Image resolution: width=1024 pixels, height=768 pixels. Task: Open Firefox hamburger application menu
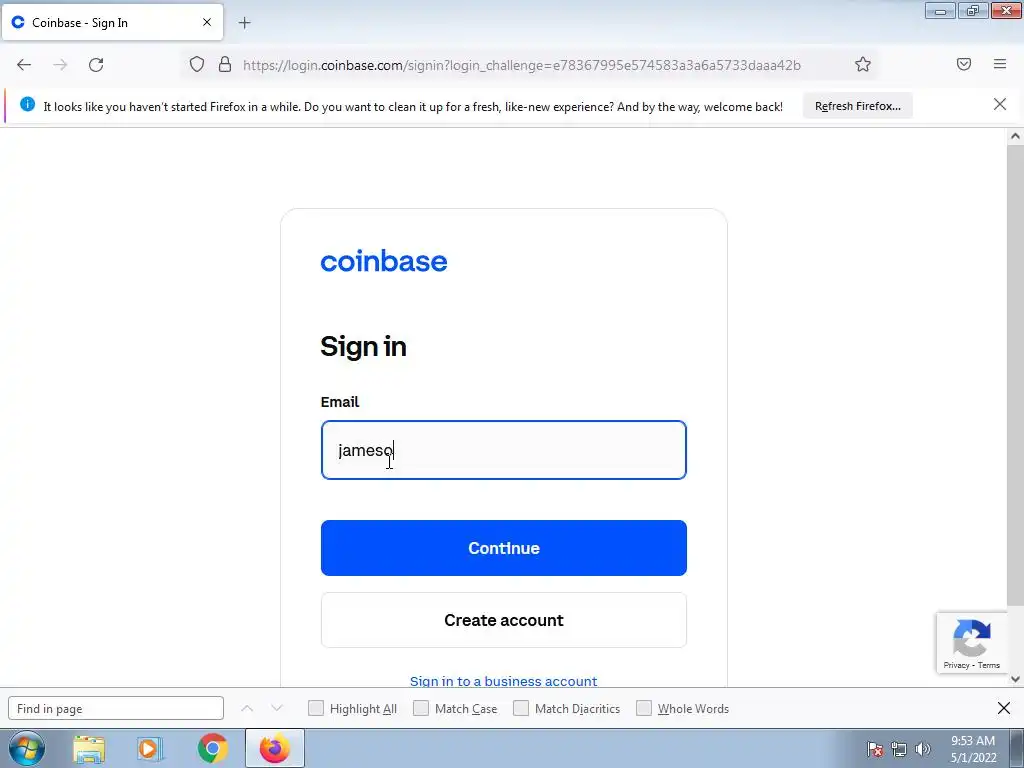coord(1000,64)
